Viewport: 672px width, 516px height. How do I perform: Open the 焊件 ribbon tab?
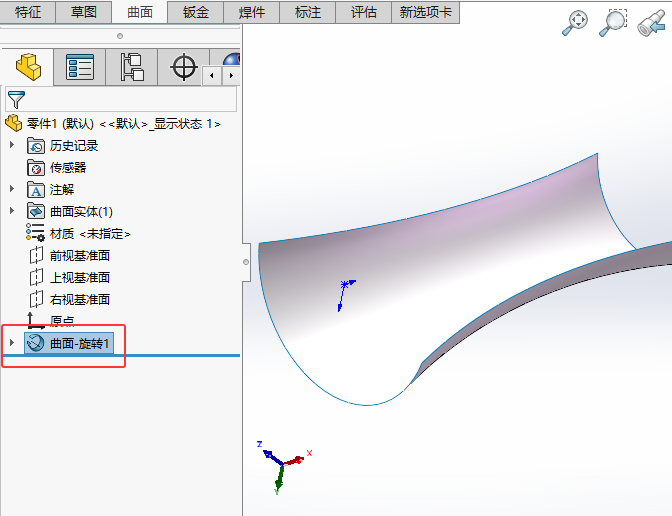pos(252,12)
